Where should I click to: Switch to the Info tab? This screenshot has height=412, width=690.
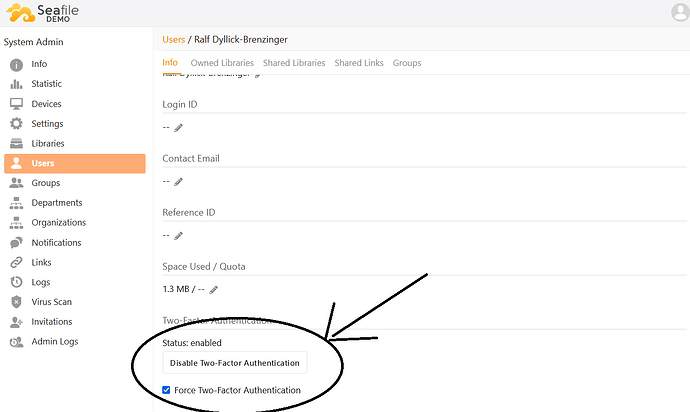(170, 63)
